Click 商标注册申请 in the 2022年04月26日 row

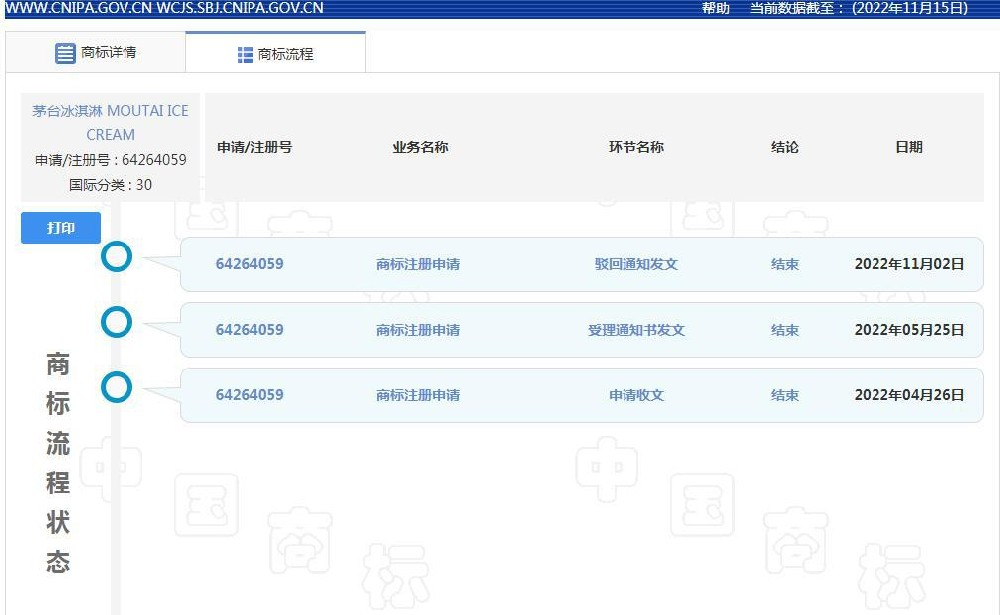coord(418,395)
